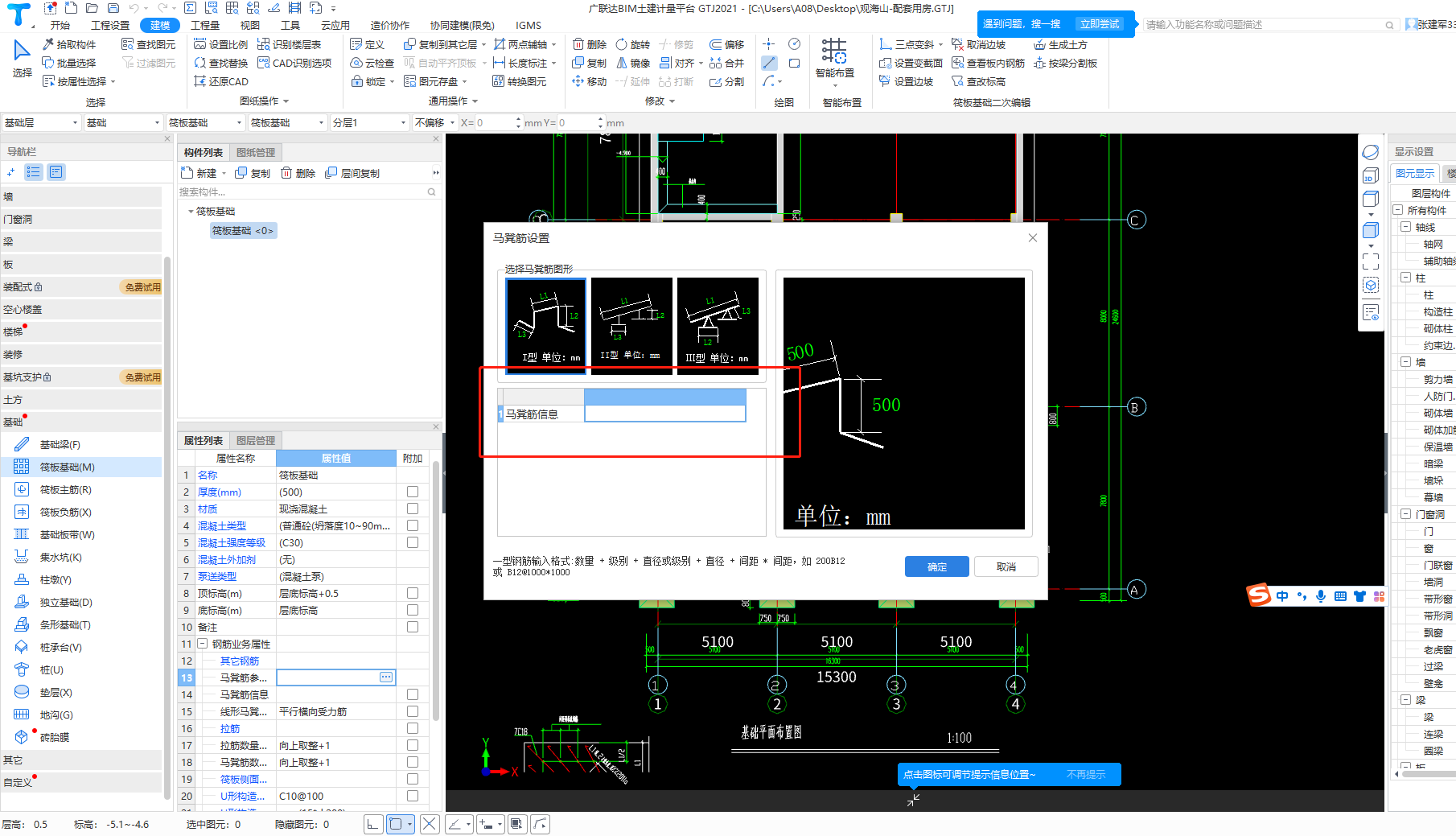Collapse the 轴线 node in display settings
The width and height of the screenshot is (1456, 836).
(x=1406, y=227)
